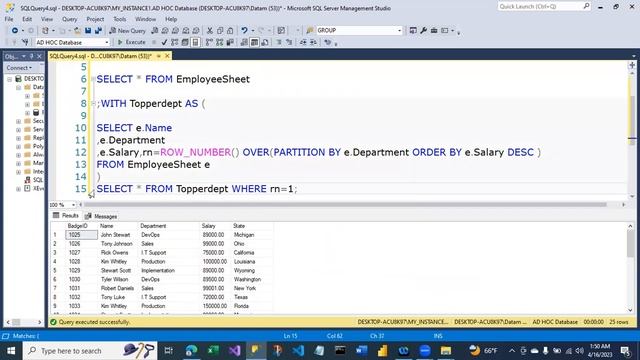The height and width of the screenshot is (360, 640).
Task: Click the Save All icon in toolbar
Action: (98, 31)
